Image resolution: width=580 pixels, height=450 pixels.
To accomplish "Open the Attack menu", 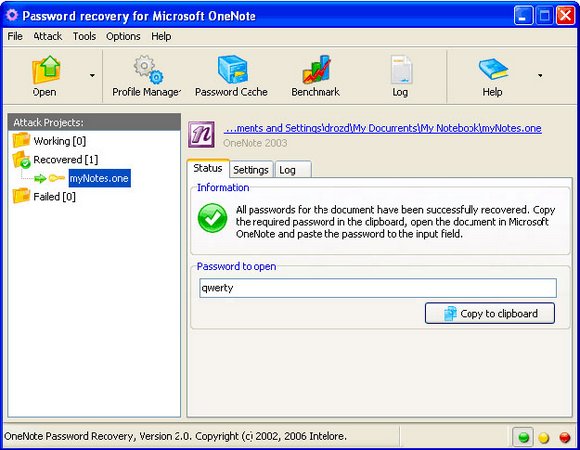I will pyautogui.click(x=48, y=36).
